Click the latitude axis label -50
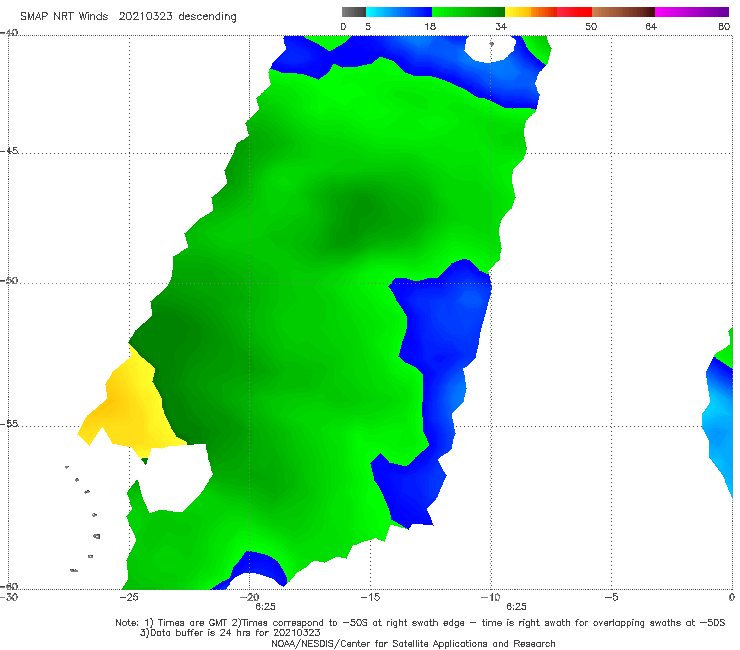Screen dimensions: 740x650 point(9,281)
